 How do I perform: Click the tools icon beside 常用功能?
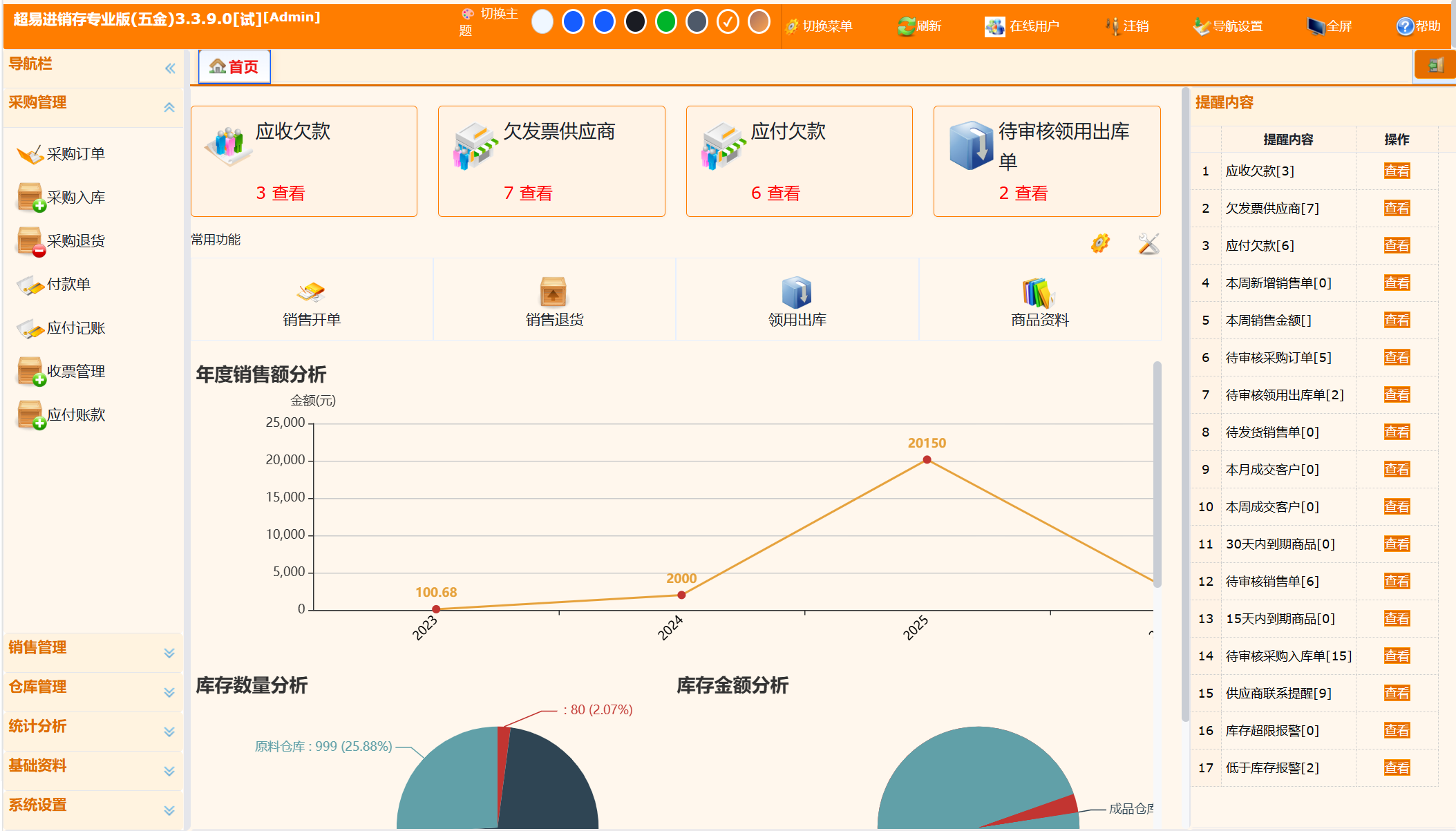click(1148, 243)
